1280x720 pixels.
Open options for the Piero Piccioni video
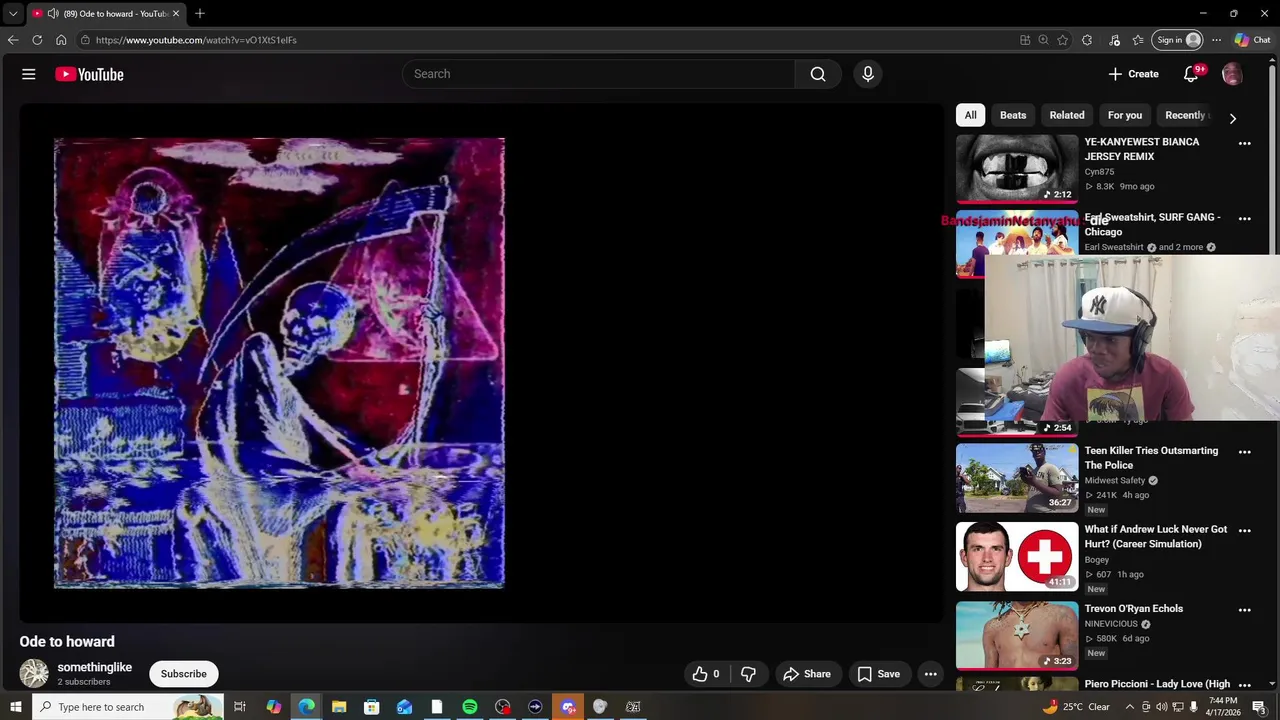1245,685
